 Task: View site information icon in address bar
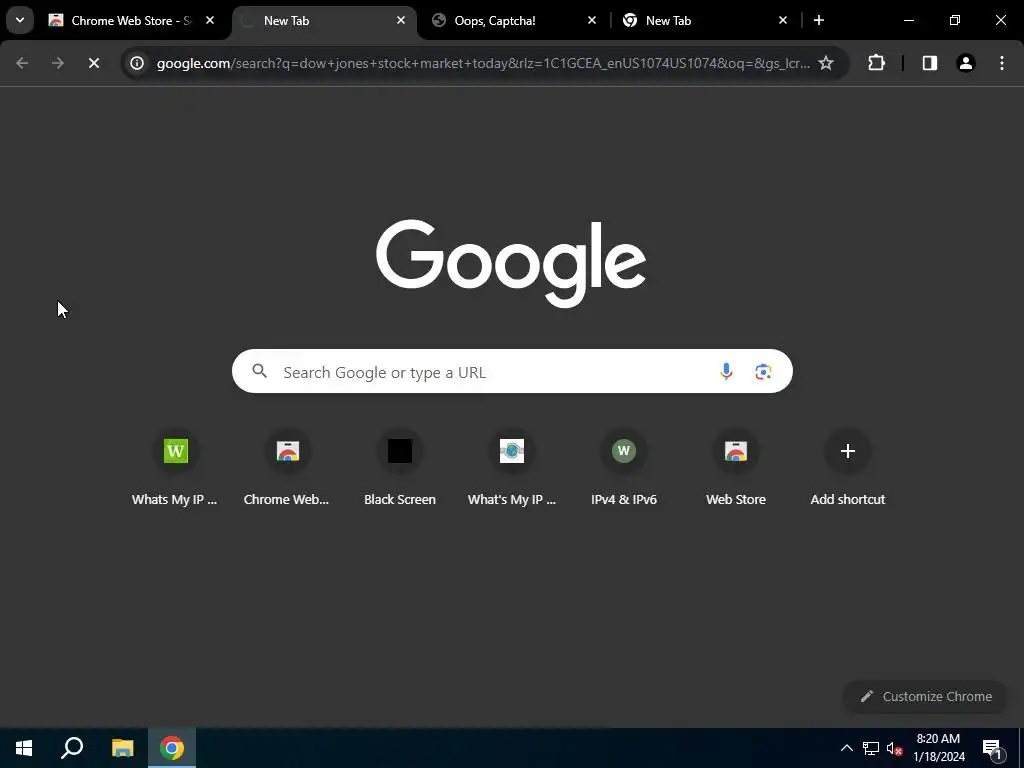(x=136, y=63)
